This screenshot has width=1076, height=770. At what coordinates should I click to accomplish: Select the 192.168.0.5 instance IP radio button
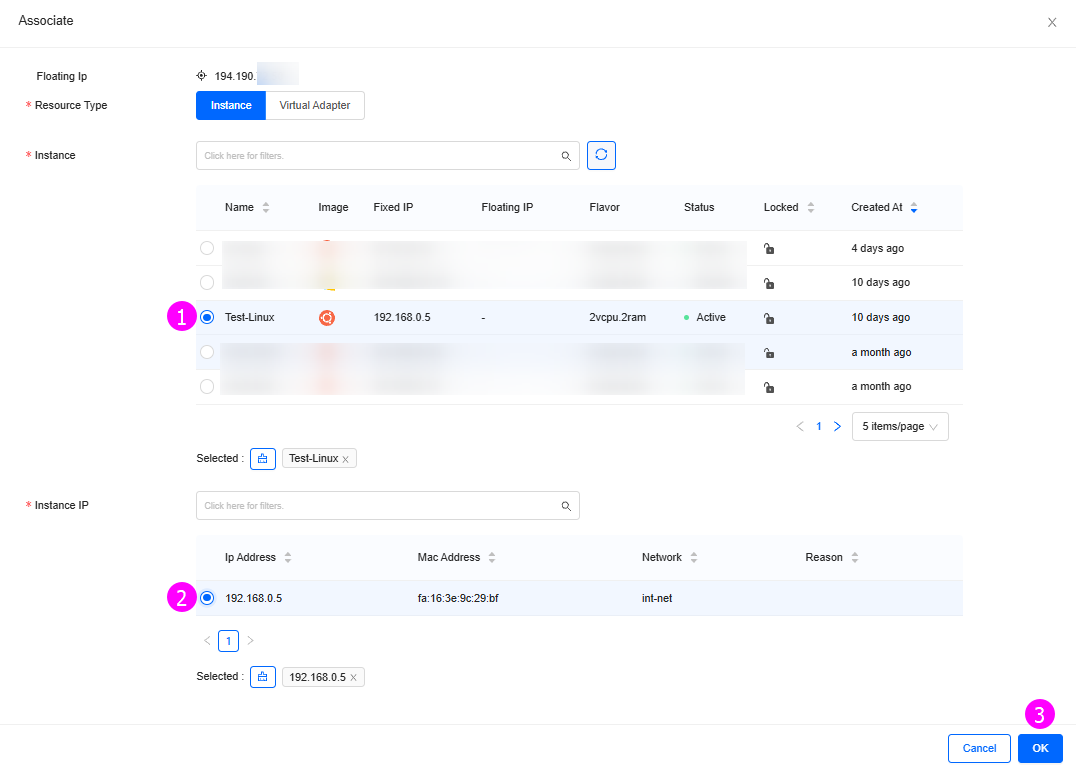point(207,598)
